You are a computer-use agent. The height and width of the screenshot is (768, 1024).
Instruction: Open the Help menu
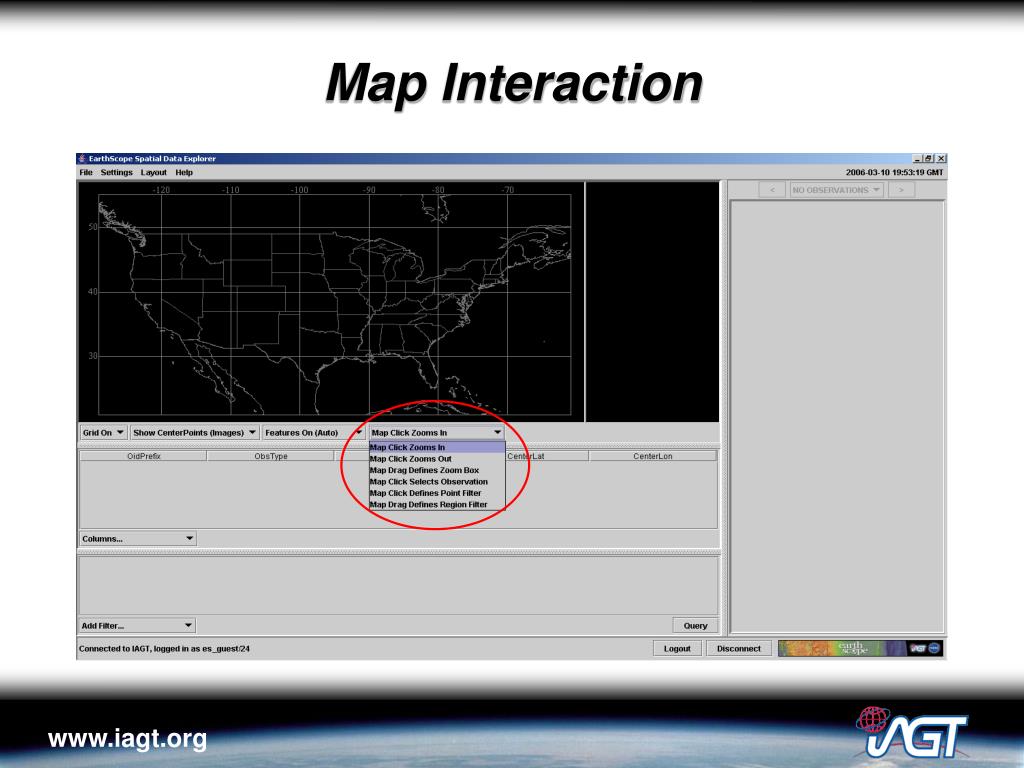[184, 172]
